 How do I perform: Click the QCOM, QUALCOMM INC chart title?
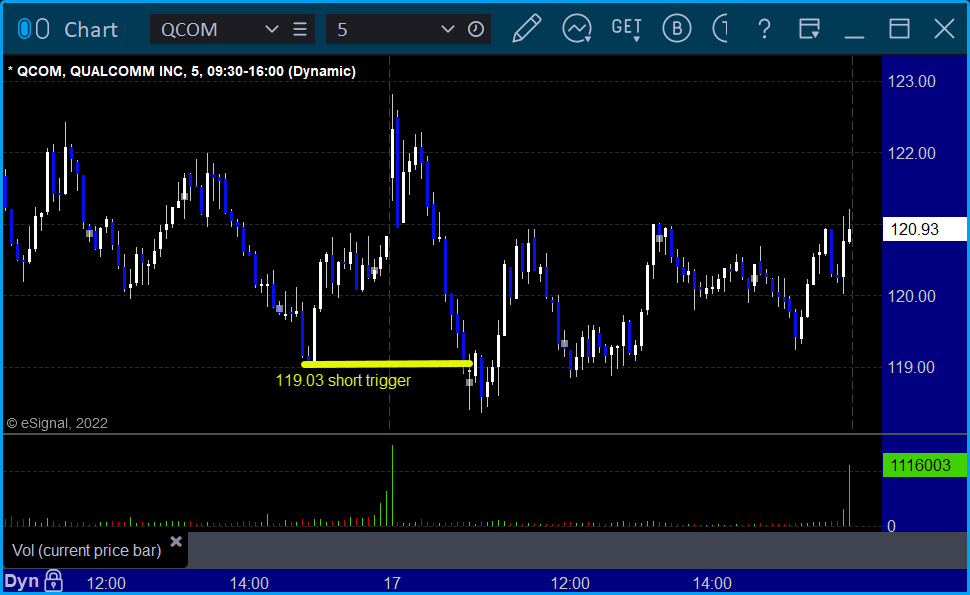click(182, 71)
